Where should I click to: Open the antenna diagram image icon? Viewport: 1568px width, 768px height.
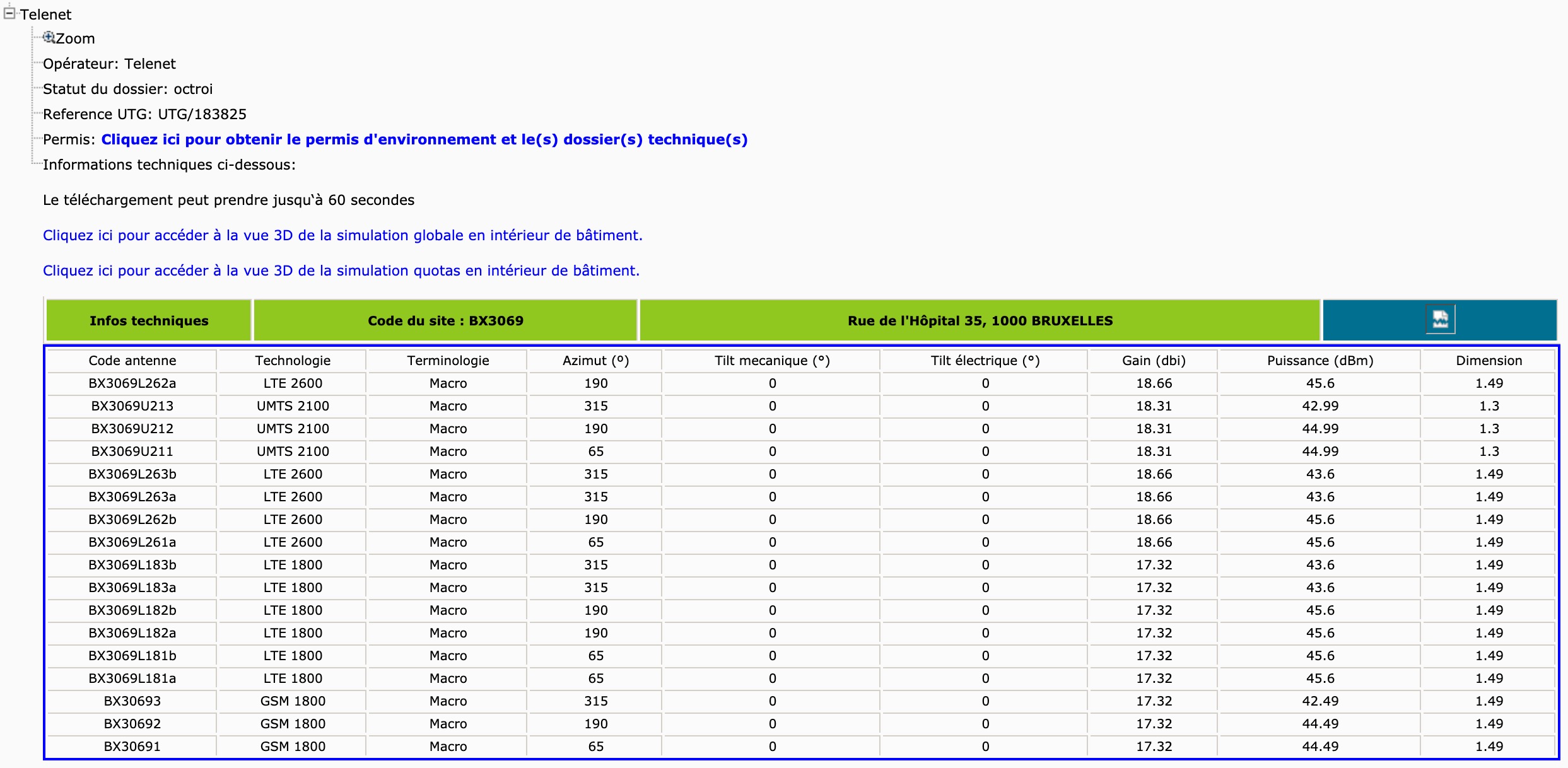point(1440,320)
